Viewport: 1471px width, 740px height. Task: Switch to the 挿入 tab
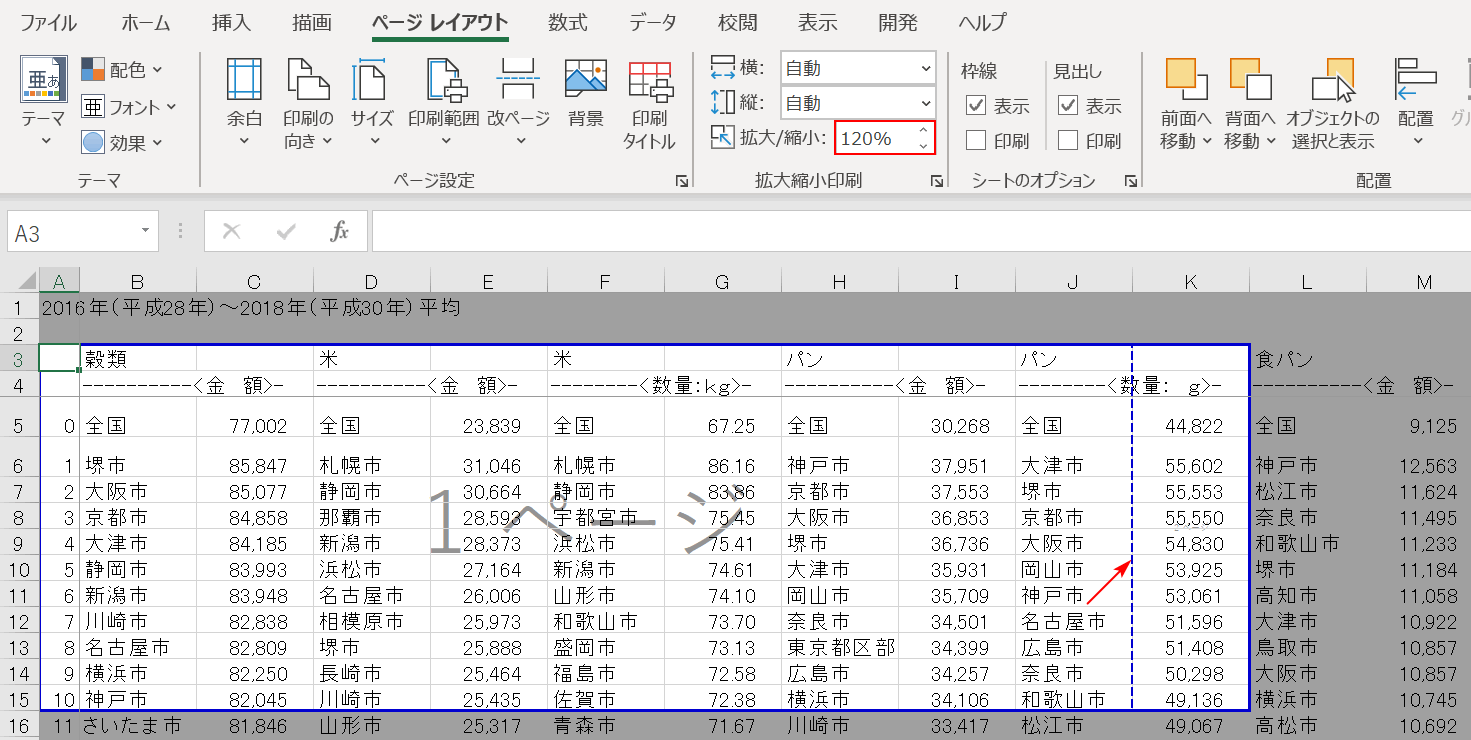232,22
